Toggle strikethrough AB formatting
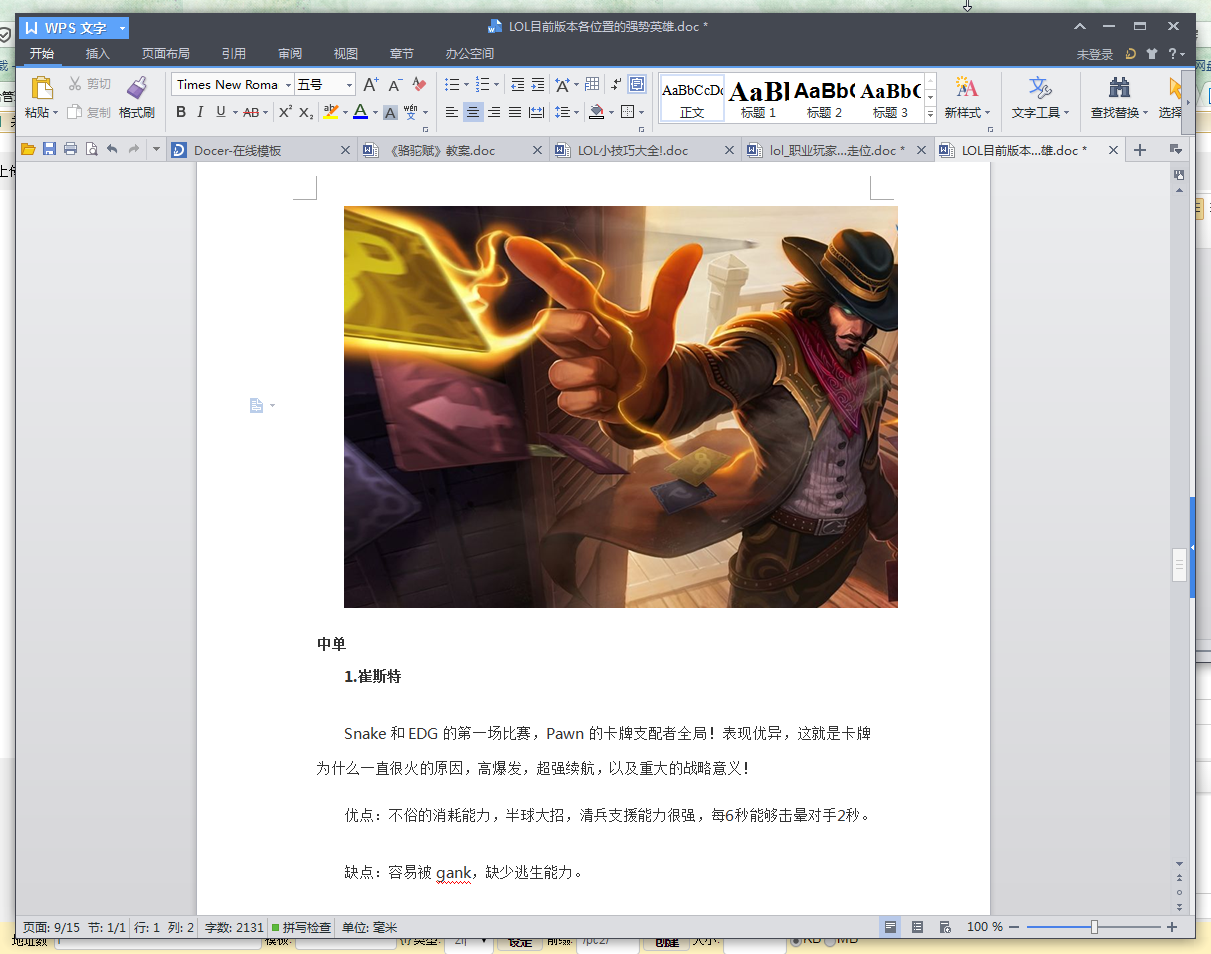Viewport: 1211px width, 954px height. (x=251, y=112)
